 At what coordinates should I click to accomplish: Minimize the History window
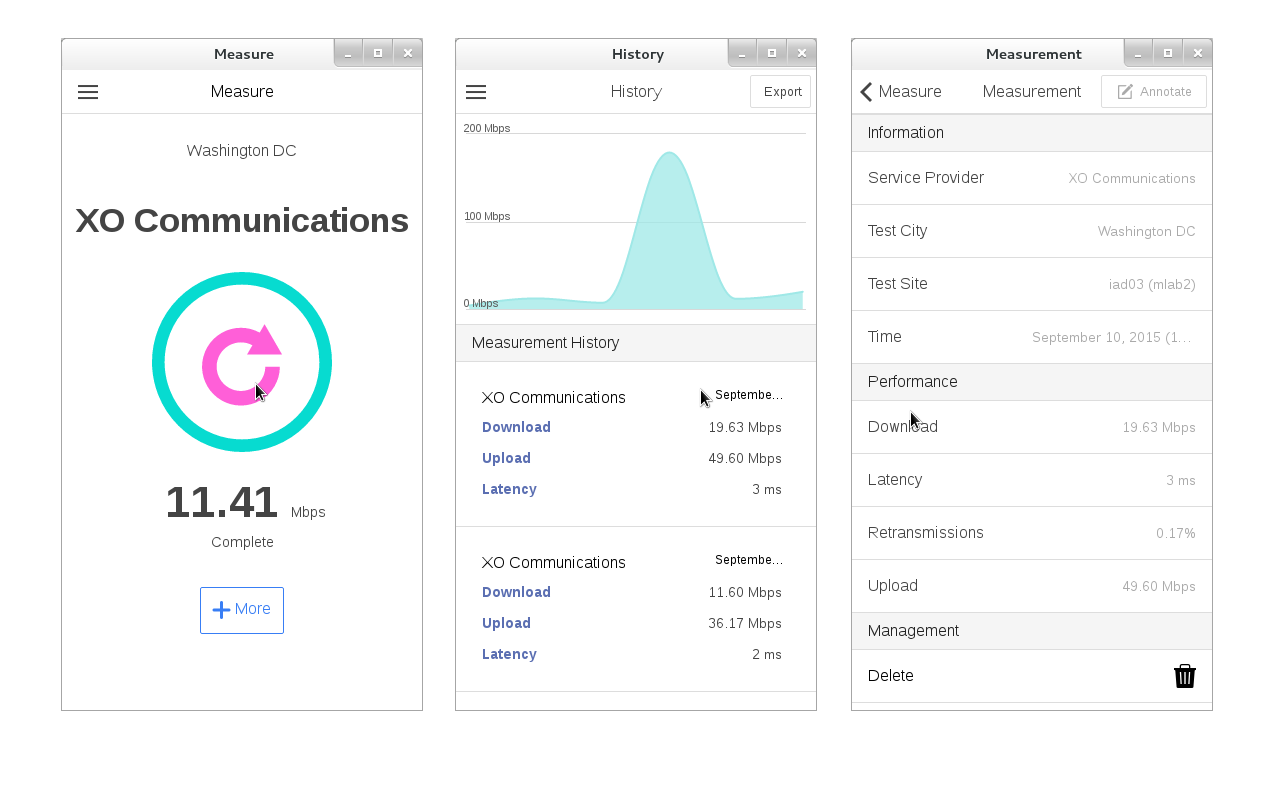[x=742, y=53]
